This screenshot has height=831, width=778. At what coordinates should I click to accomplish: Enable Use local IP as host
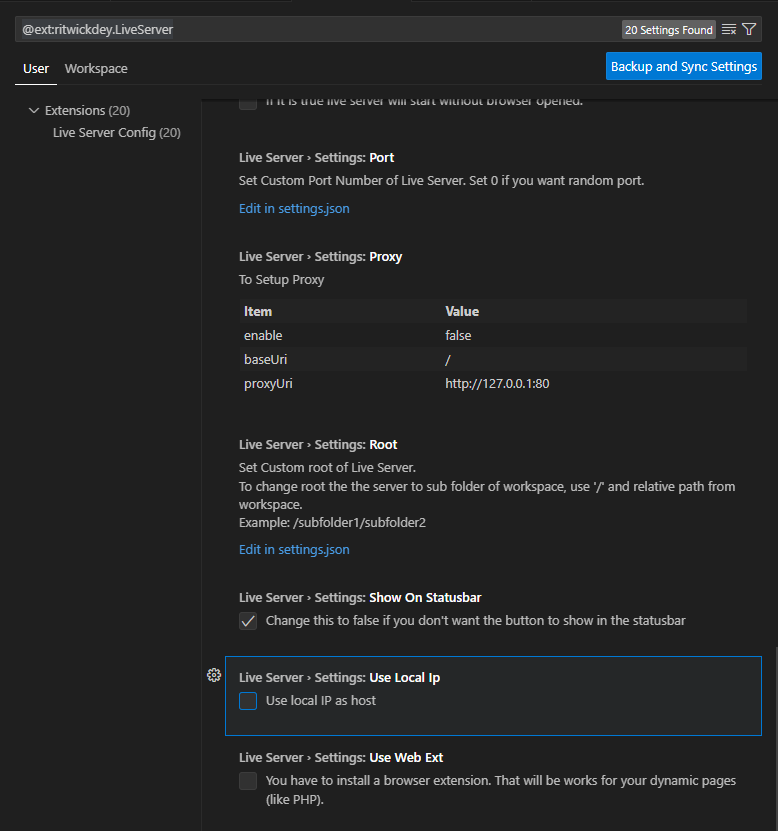[x=248, y=701]
